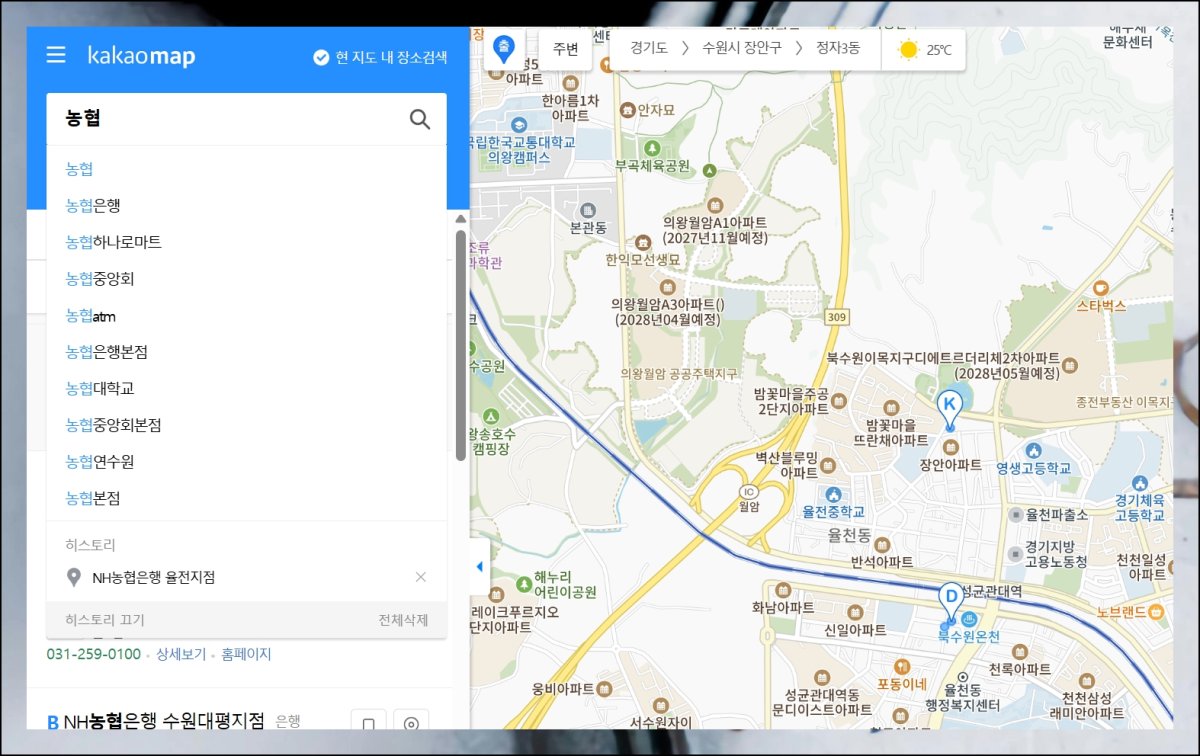Click the 율전중학교 school icon
Viewport: 1200px width, 756px height.
pos(834,493)
